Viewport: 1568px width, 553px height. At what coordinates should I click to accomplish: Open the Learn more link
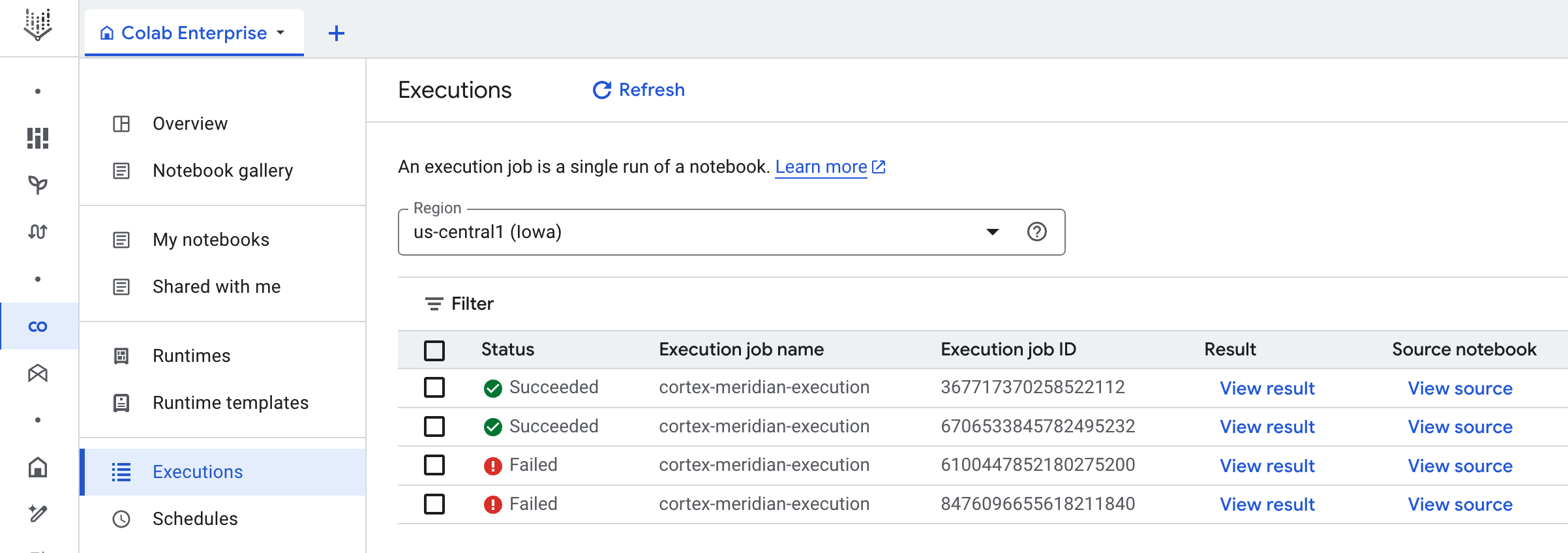(821, 167)
